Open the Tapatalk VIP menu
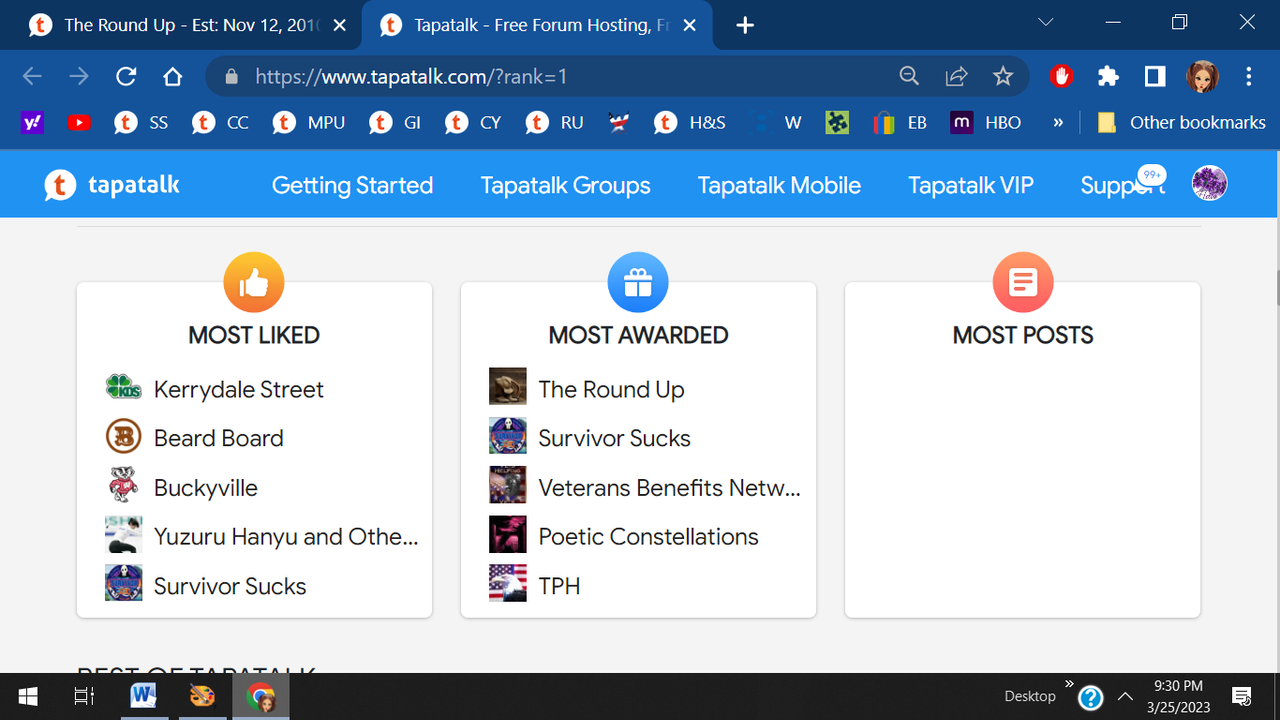The width and height of the screenshot is (1280, 720). point(971,185)
